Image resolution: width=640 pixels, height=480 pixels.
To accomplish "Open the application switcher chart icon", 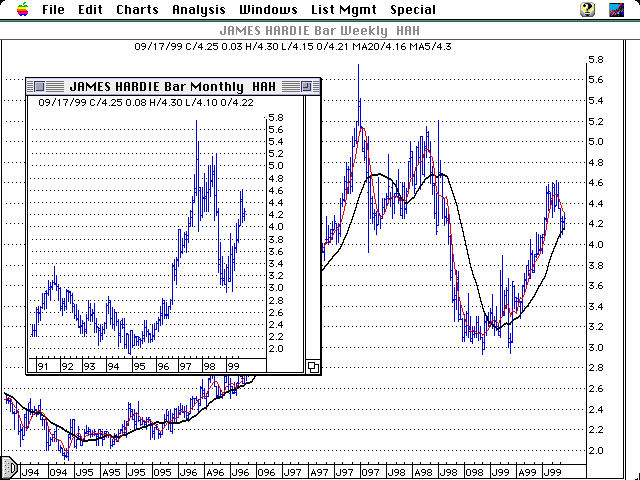I will click(616, 9).
